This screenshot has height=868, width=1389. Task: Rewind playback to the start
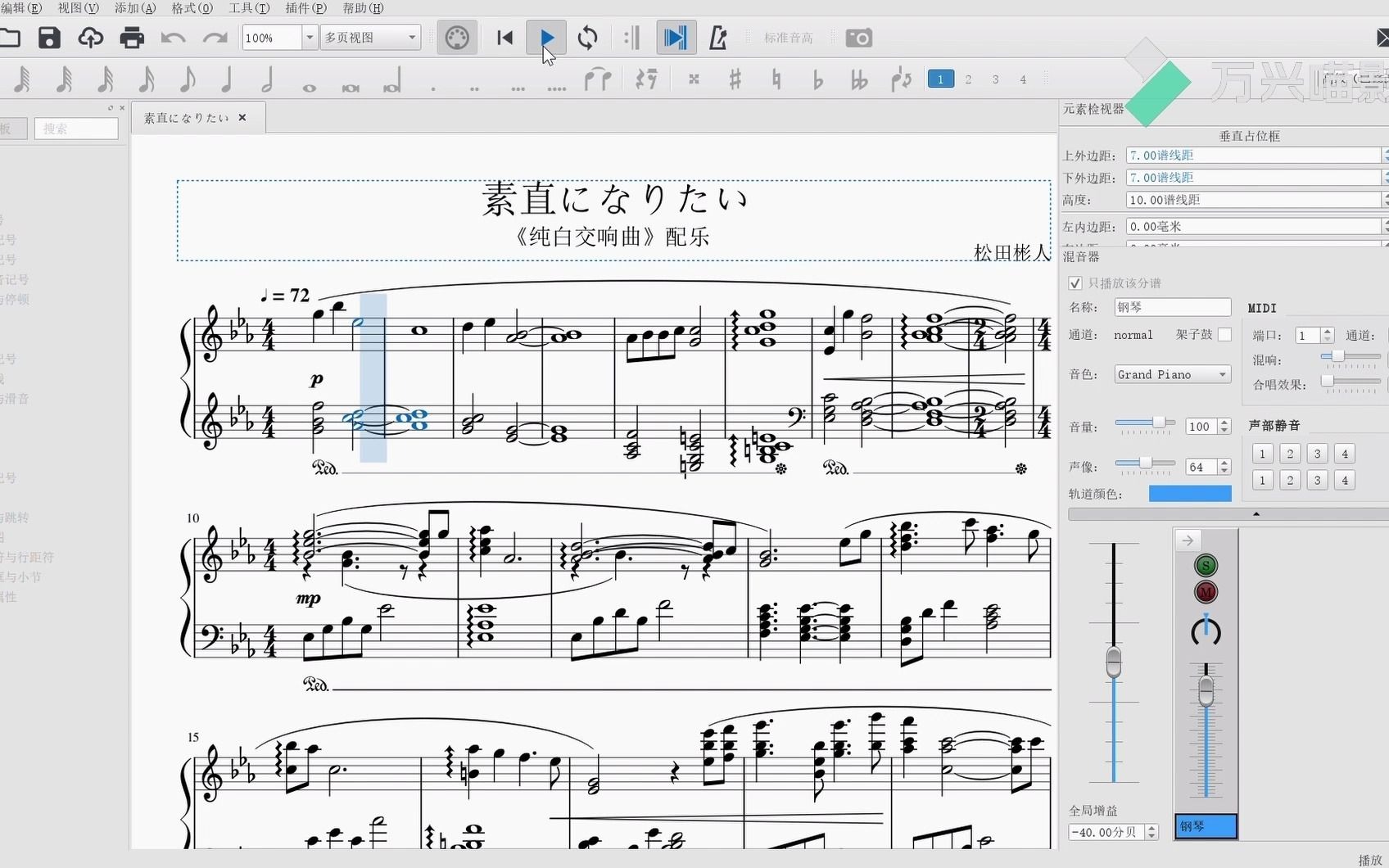tap(505, 38)
